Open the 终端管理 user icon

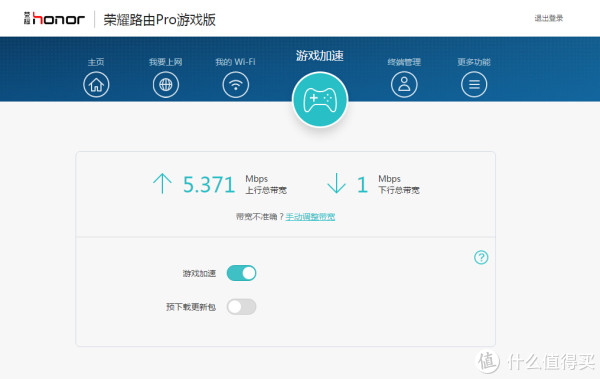click(404, 84)
